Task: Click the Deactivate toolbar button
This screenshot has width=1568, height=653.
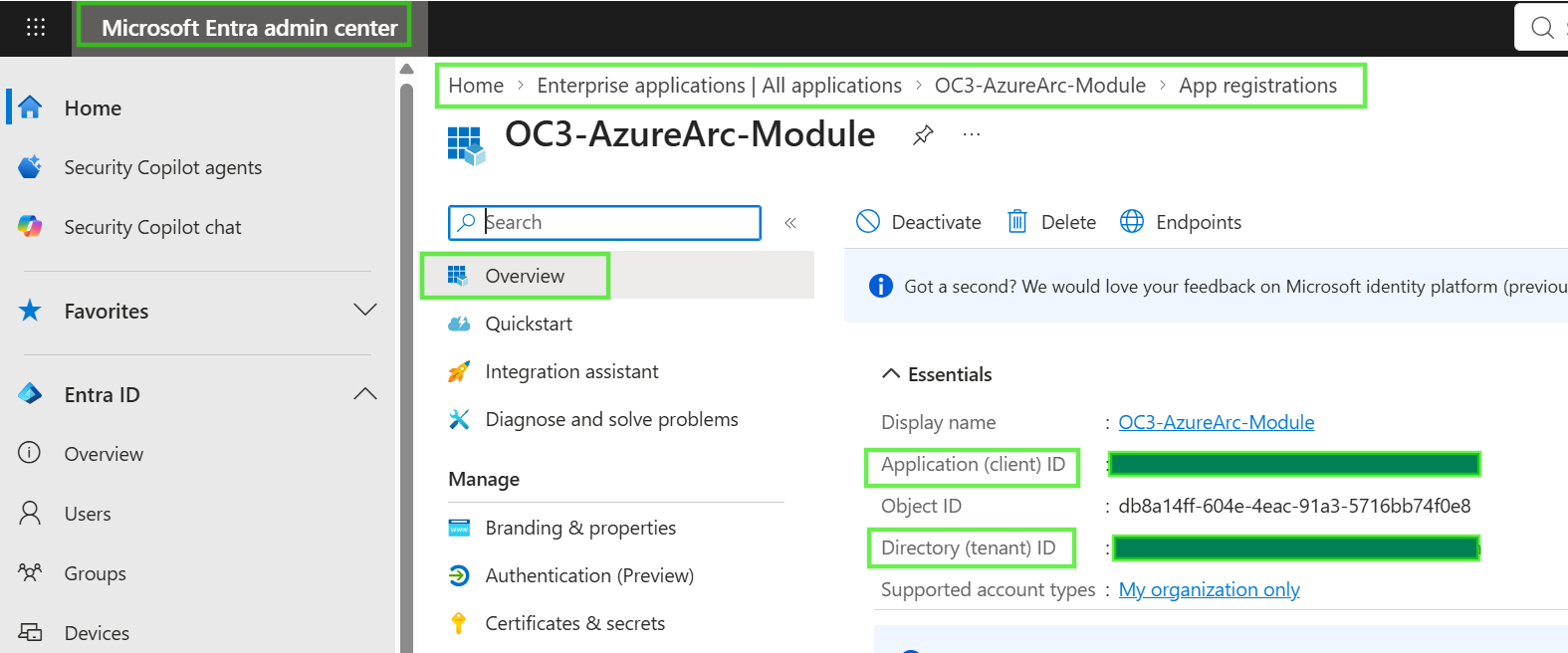Action: 918,222
